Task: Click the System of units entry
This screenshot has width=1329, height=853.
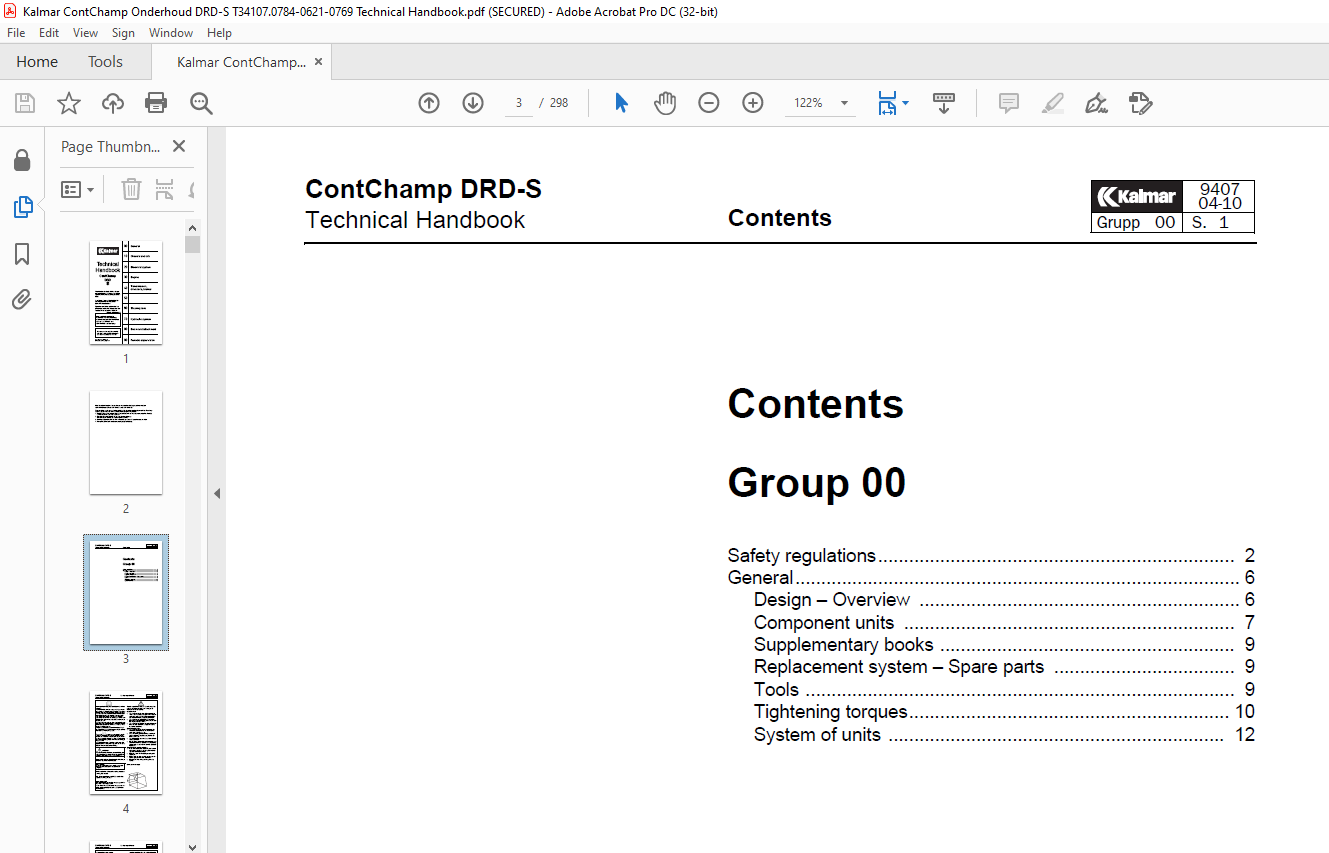Action: (x=1004, y=735)
